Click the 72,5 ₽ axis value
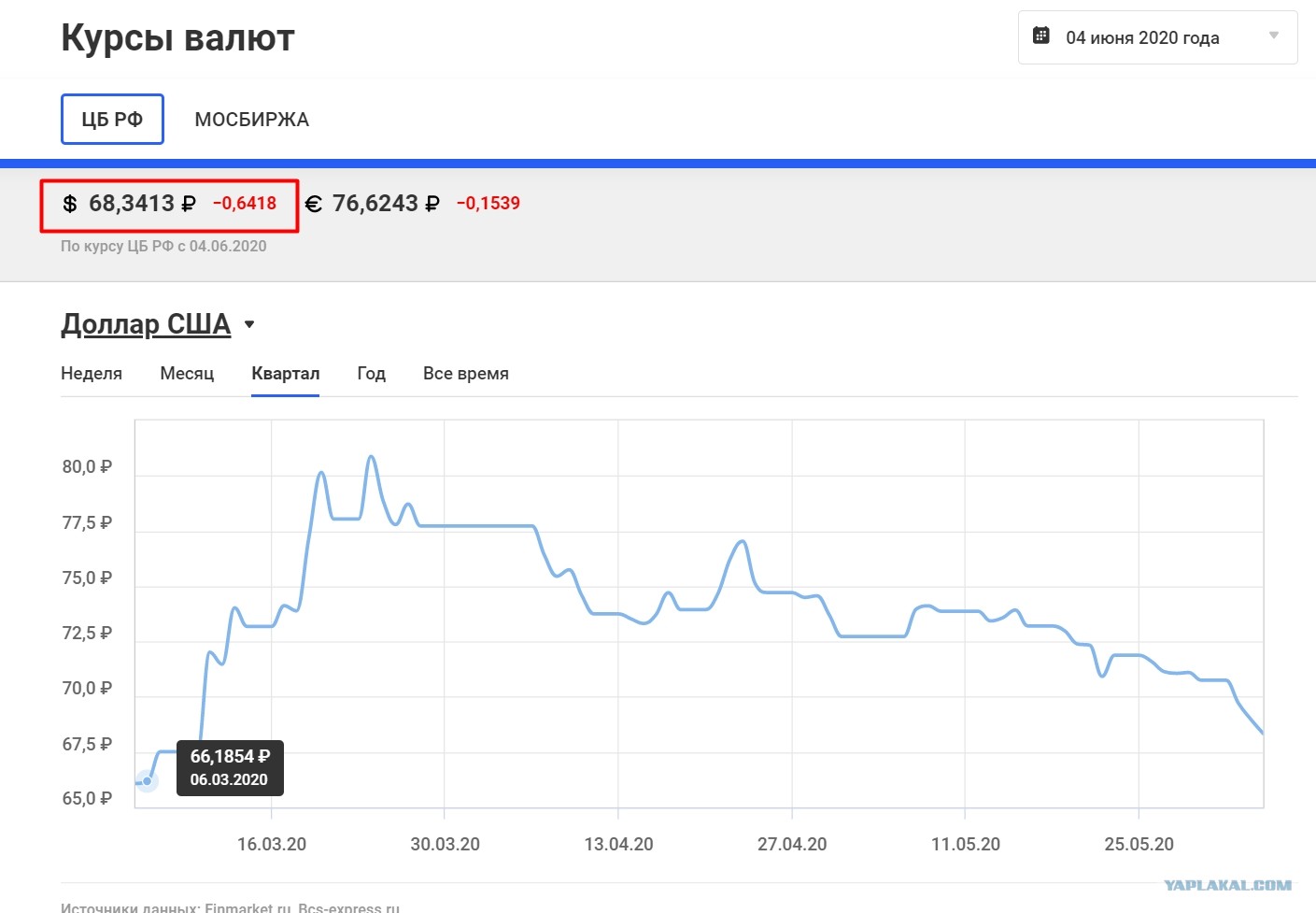The image size is (1316, 913). click(x=87, y=634)
